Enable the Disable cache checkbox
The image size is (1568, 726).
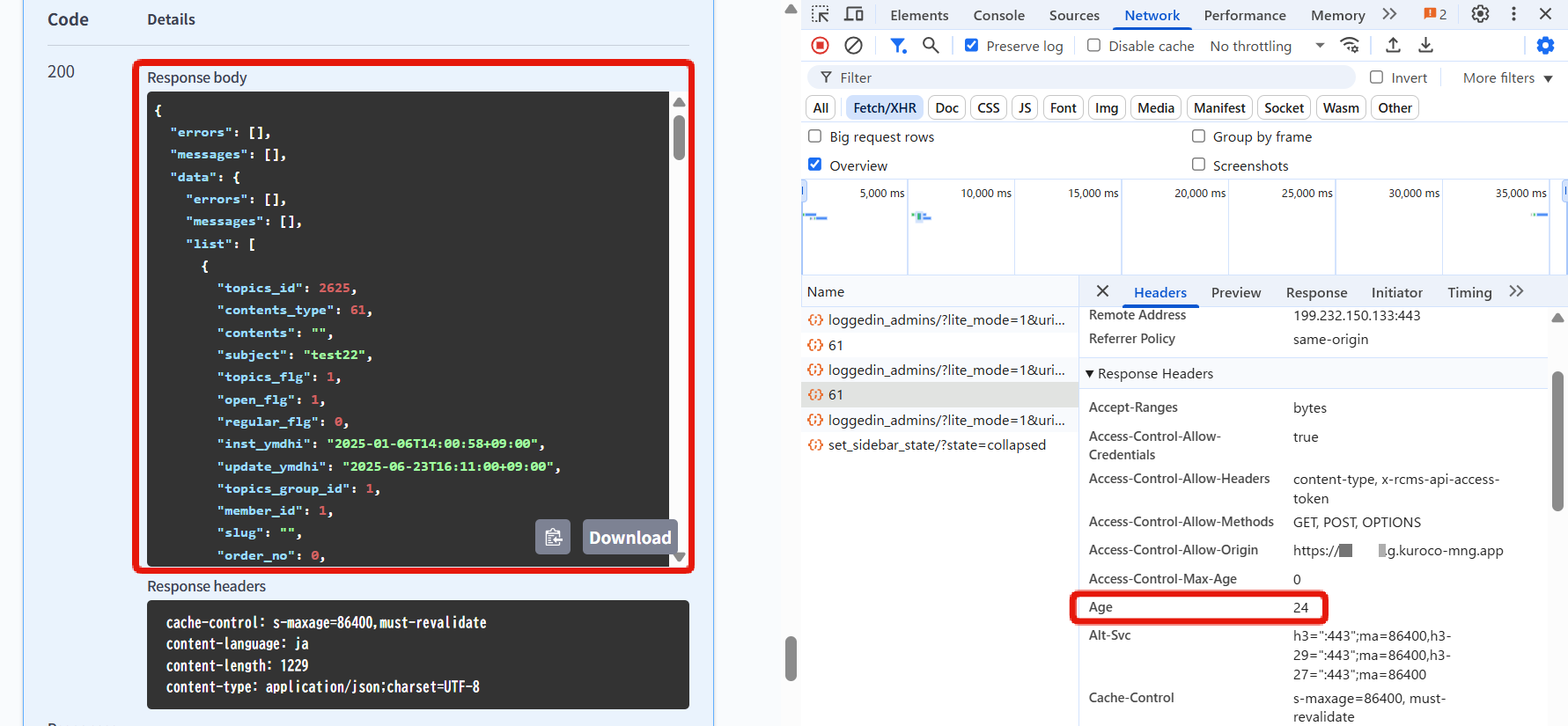1093,46
